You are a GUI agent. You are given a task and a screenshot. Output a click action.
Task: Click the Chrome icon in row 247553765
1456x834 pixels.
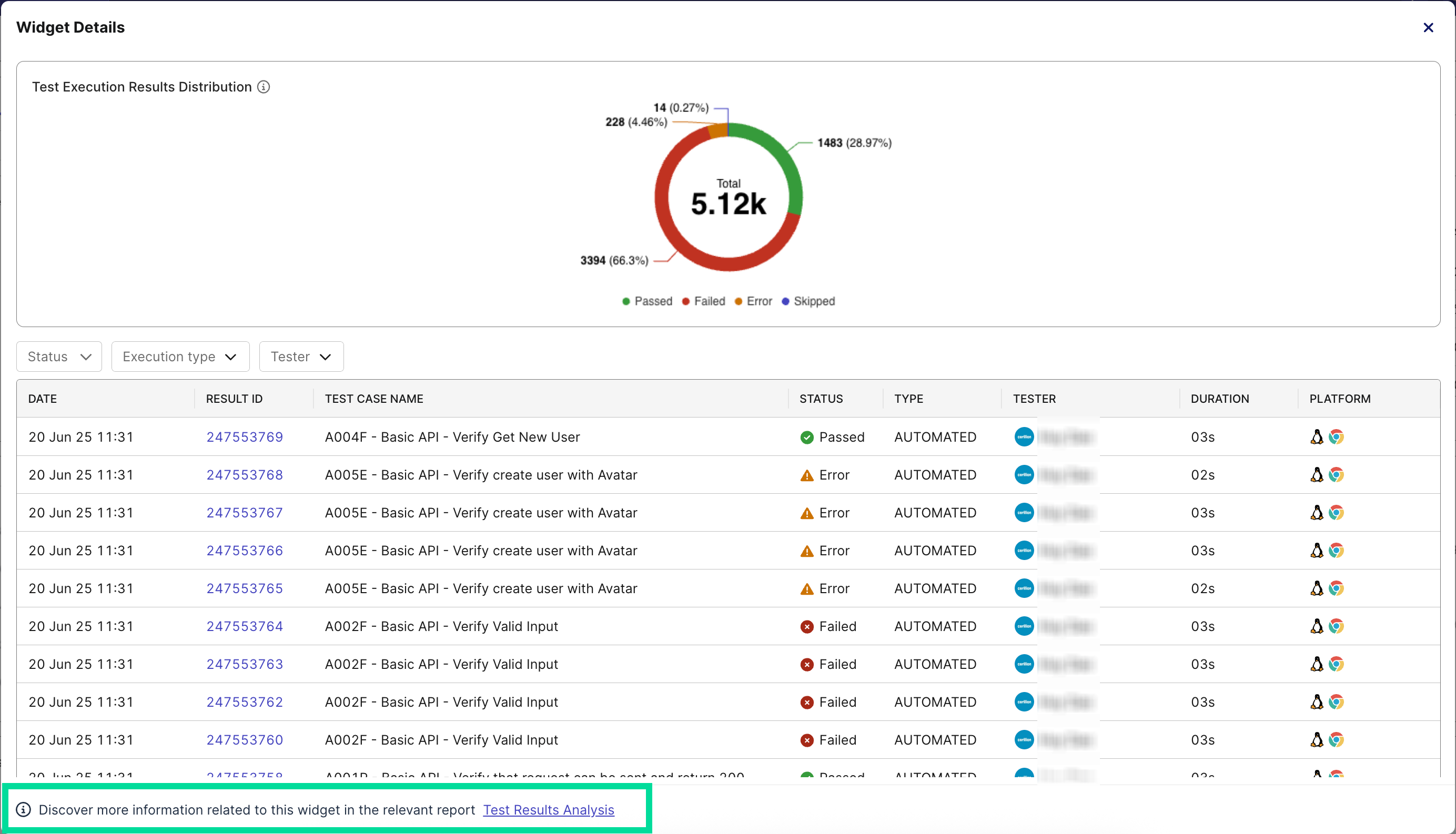pyautogui.click(x=1336, y=588)
